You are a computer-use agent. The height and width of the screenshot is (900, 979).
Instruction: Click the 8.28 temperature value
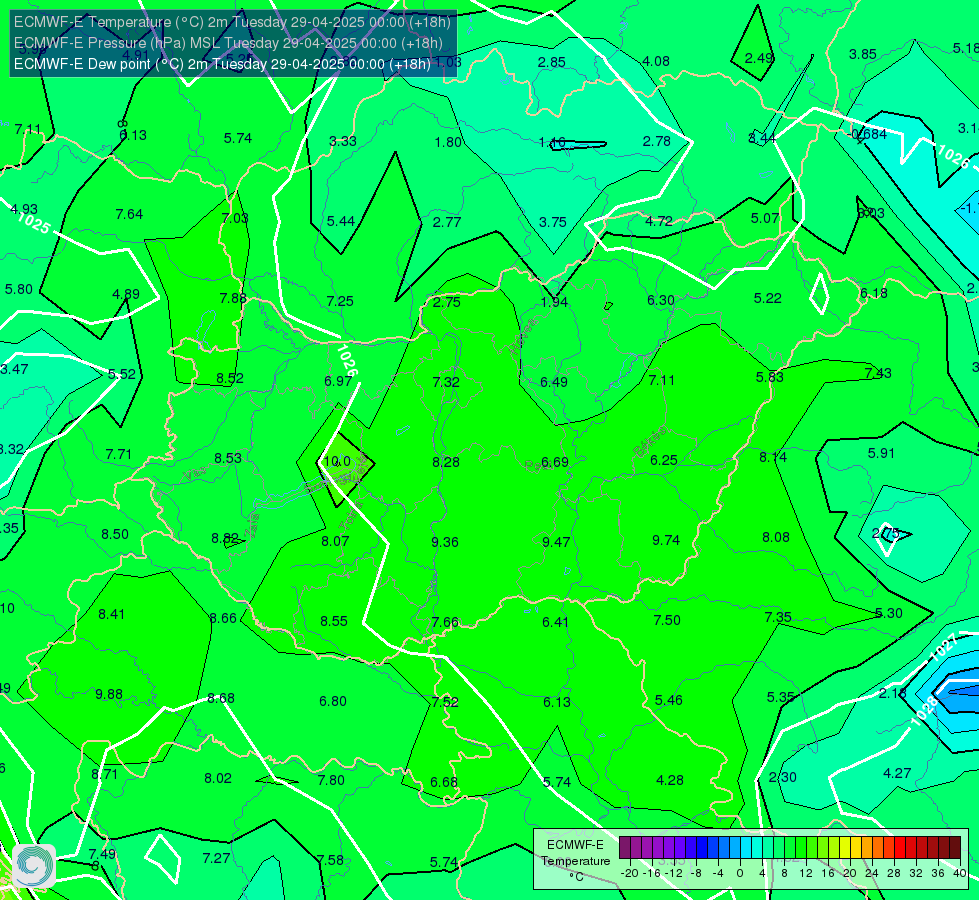coord(446,462)
